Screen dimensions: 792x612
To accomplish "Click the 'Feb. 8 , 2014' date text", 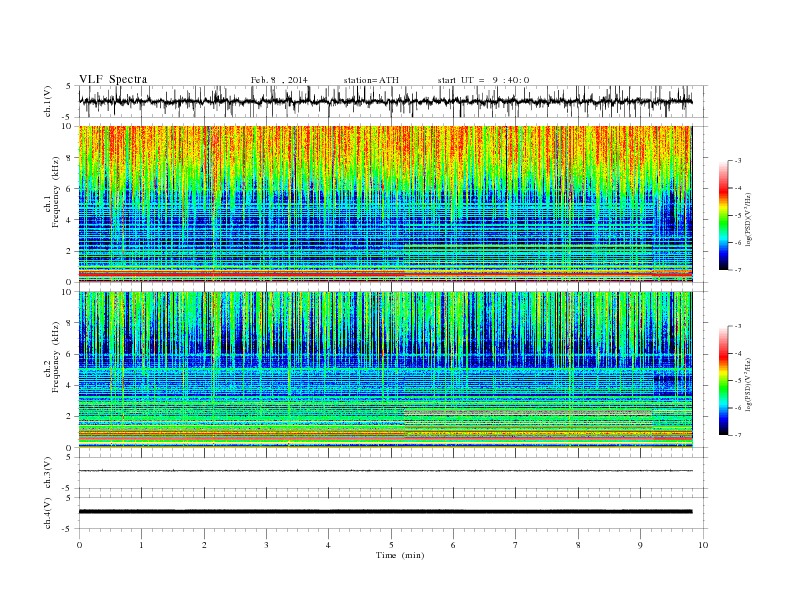I will [279, 80].
